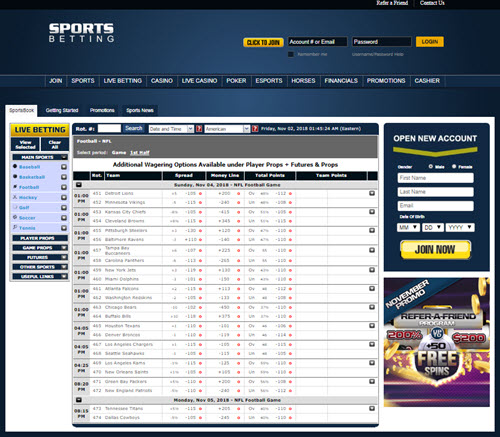
Task: Select Kansas City Chiefs money line dot
Action: [238, 212]
